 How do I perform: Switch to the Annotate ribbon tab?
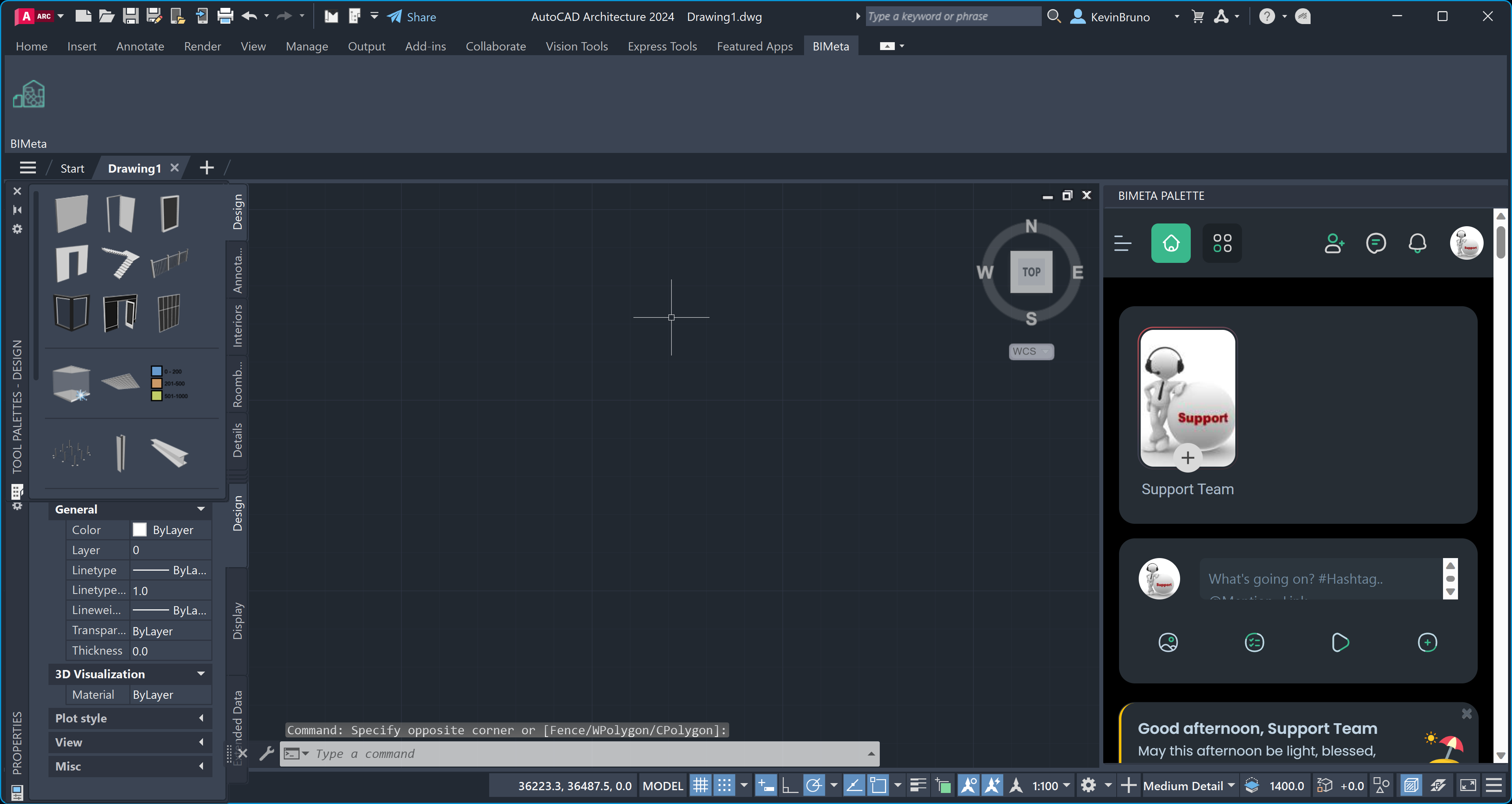(x=140, y=47)
